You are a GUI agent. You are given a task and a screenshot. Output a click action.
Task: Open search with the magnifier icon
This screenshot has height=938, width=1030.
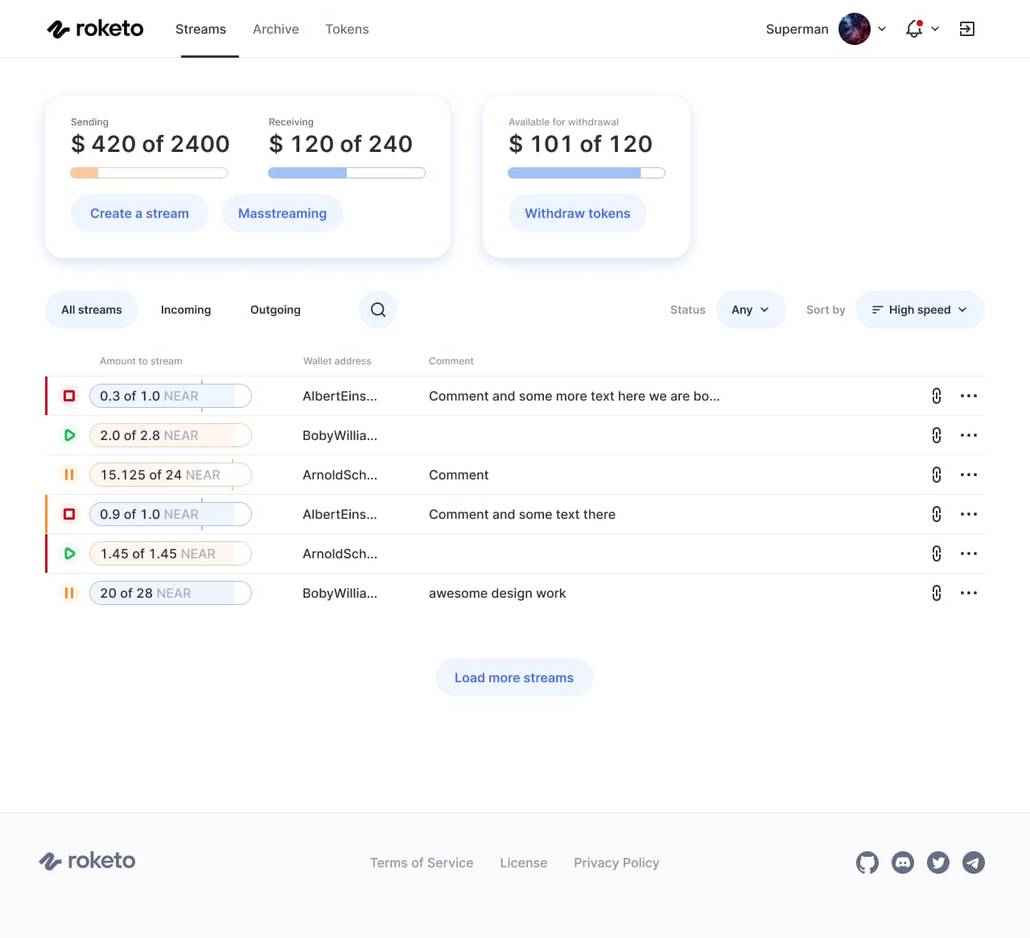click(377, 309)
